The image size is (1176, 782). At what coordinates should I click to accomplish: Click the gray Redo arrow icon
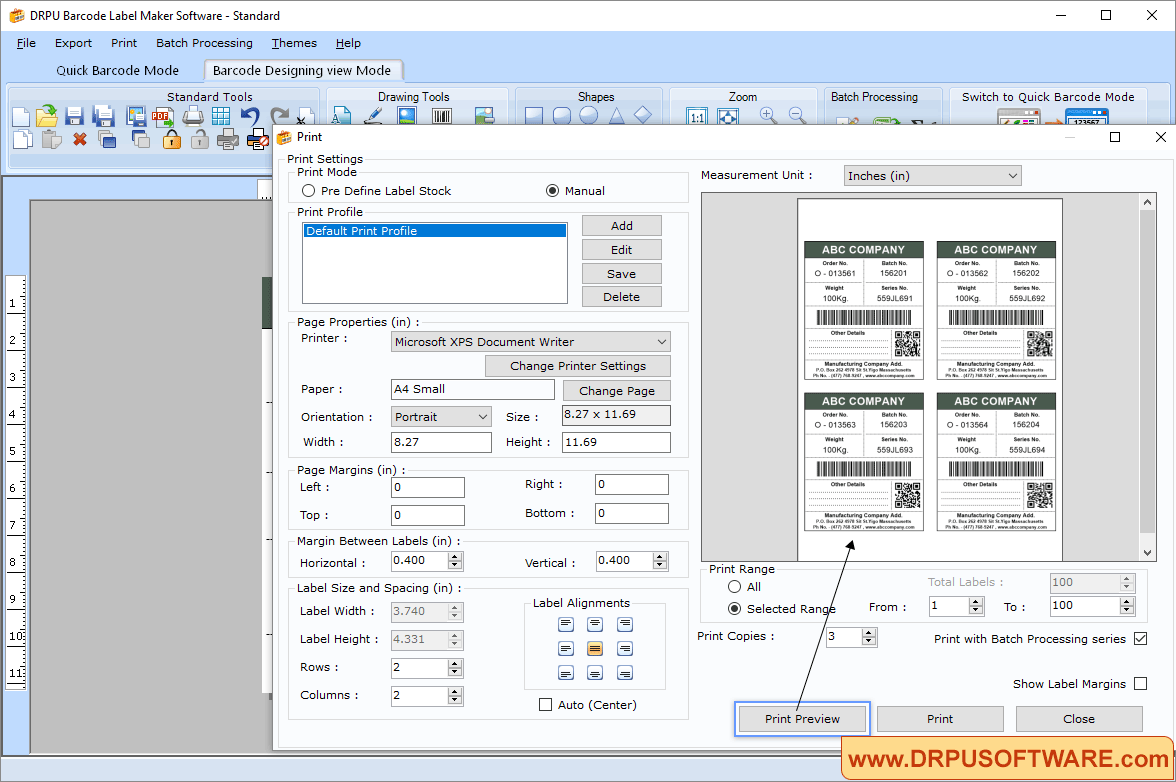279,116
